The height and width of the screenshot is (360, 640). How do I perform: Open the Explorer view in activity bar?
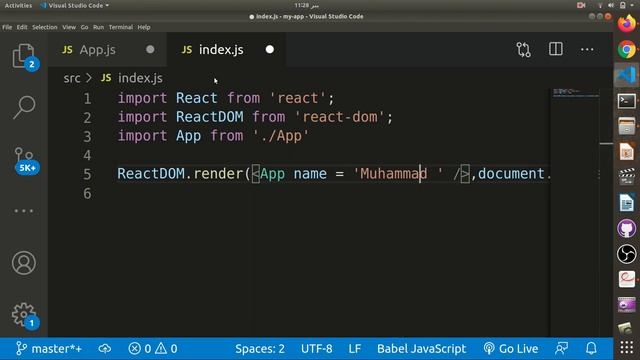[x=24, y=56]
